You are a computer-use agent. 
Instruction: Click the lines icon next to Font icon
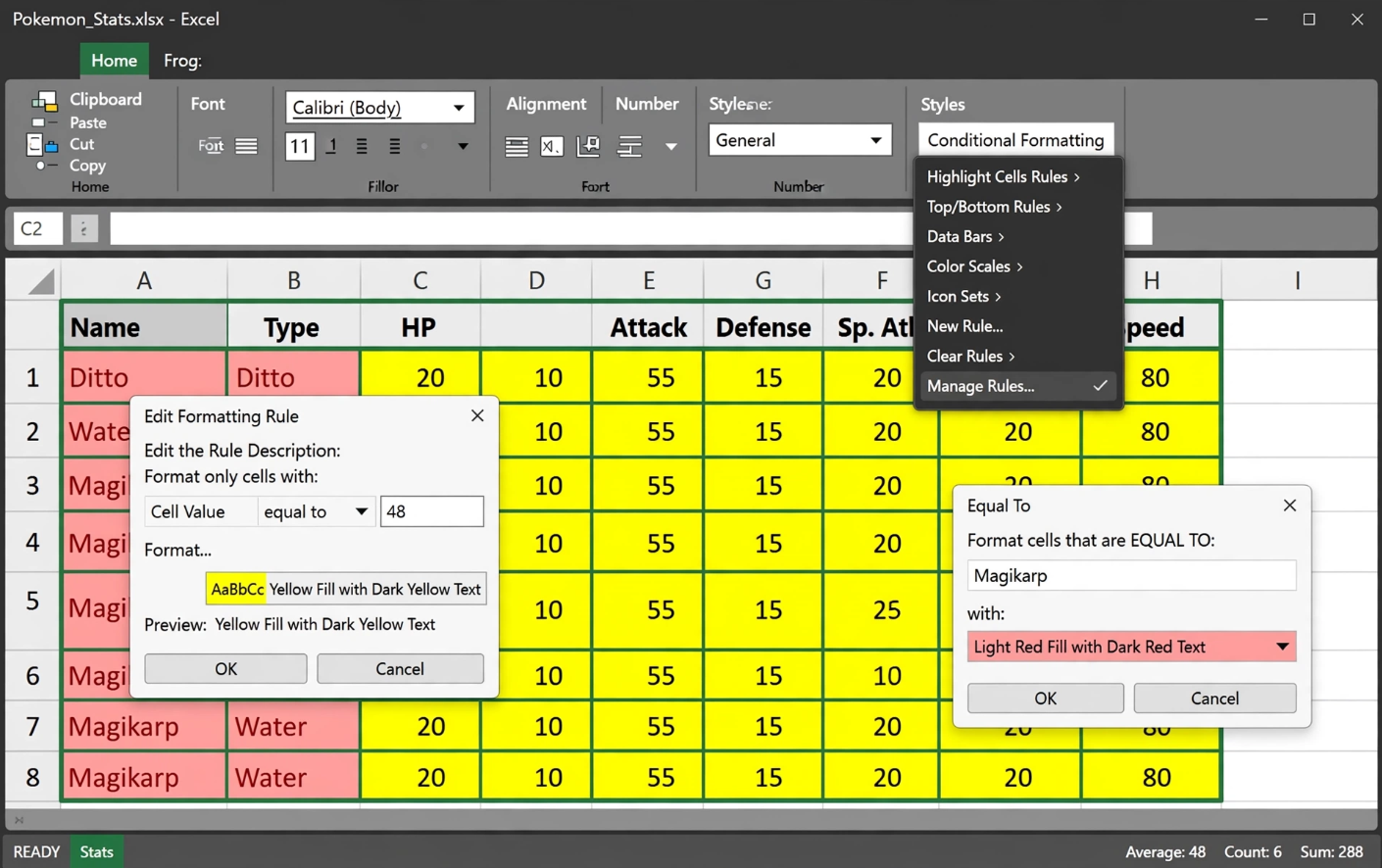click(x=246, y=146)
